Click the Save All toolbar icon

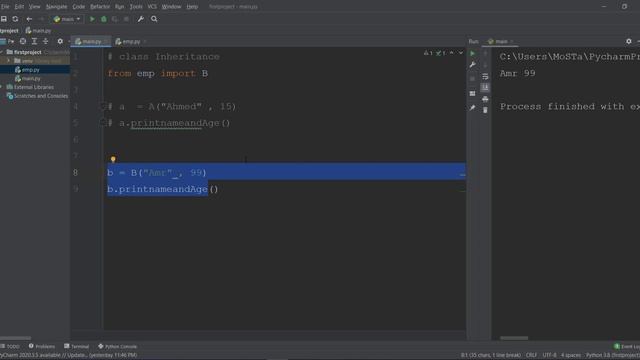click(4, 19)
